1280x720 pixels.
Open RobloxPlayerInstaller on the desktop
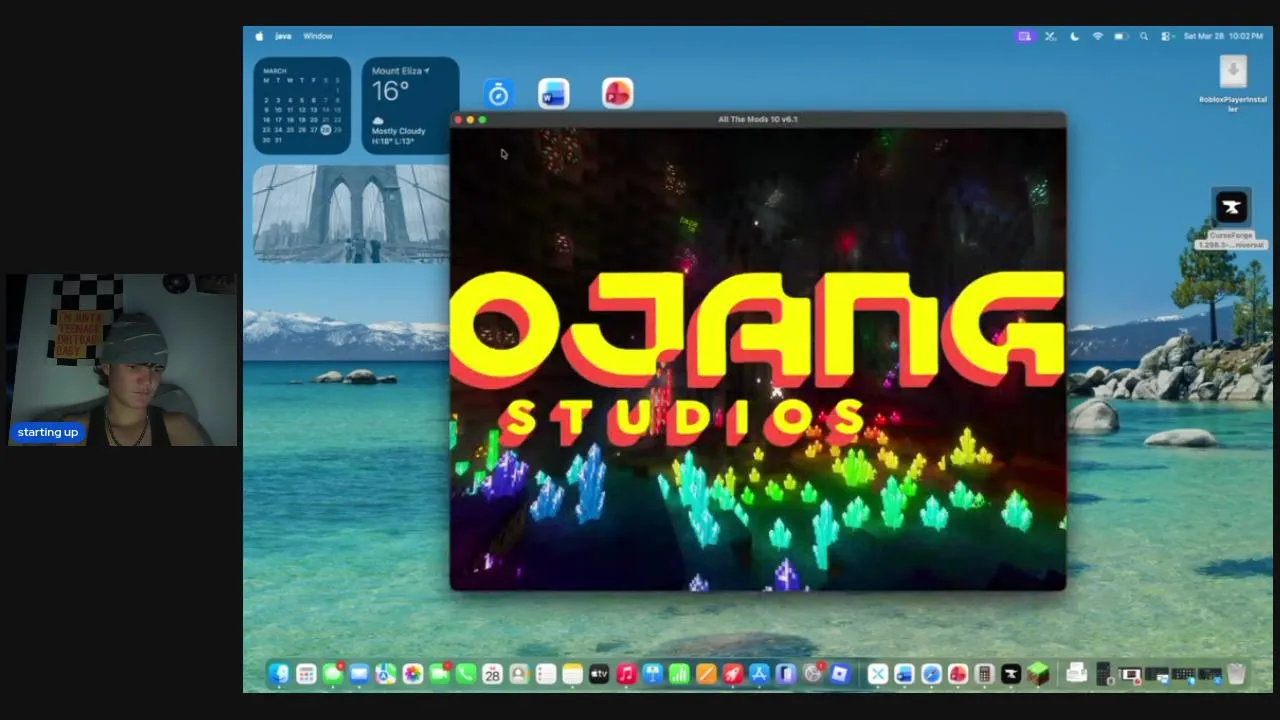click(x=1233, y=84)
